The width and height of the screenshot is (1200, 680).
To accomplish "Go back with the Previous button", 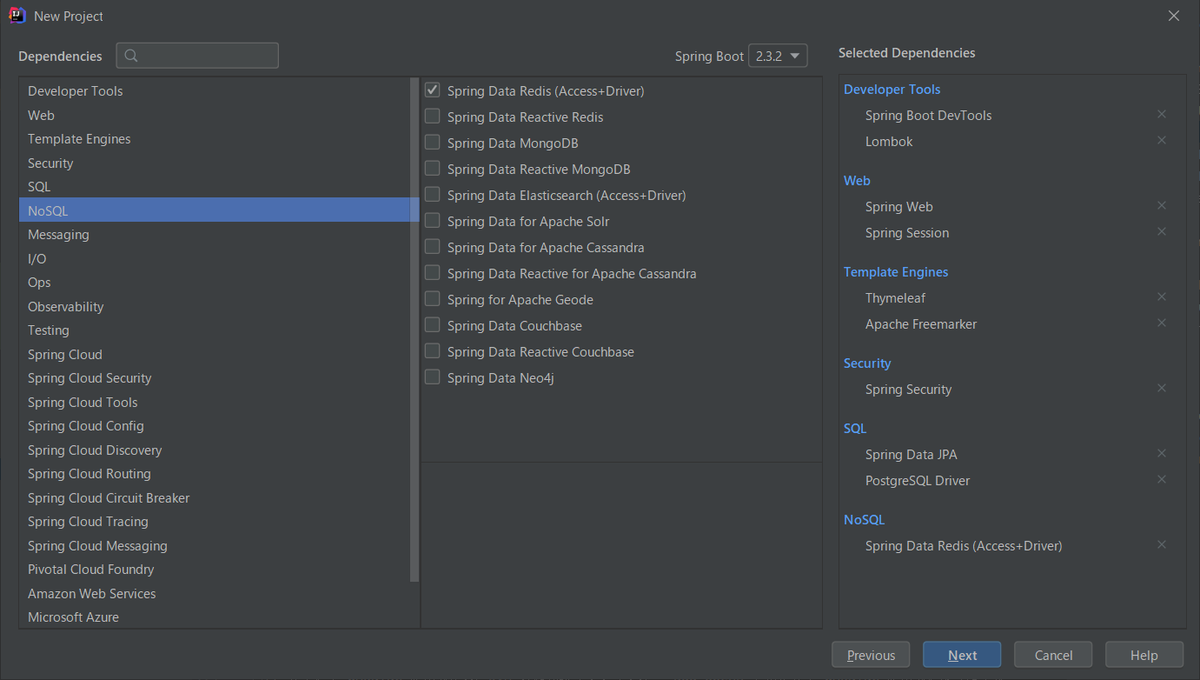I will tap(871, 655).
